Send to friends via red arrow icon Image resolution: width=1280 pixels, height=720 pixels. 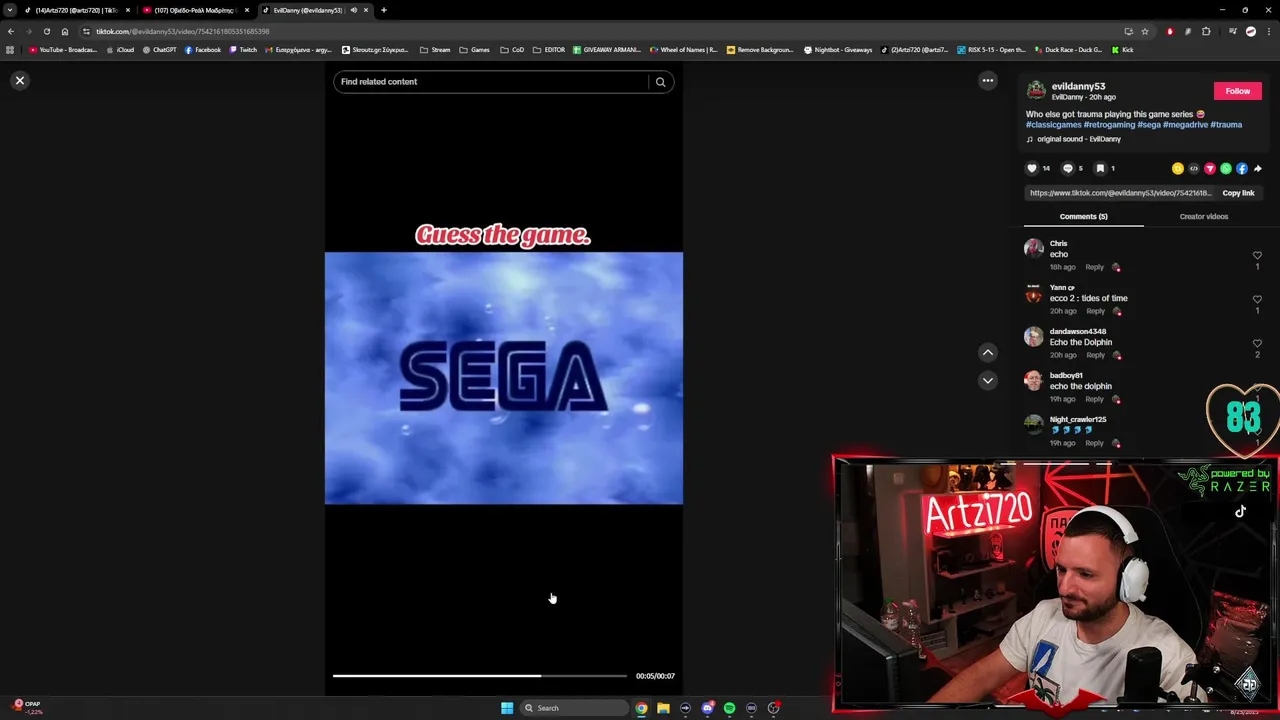pyautogui.click(x=1210, y=168)
